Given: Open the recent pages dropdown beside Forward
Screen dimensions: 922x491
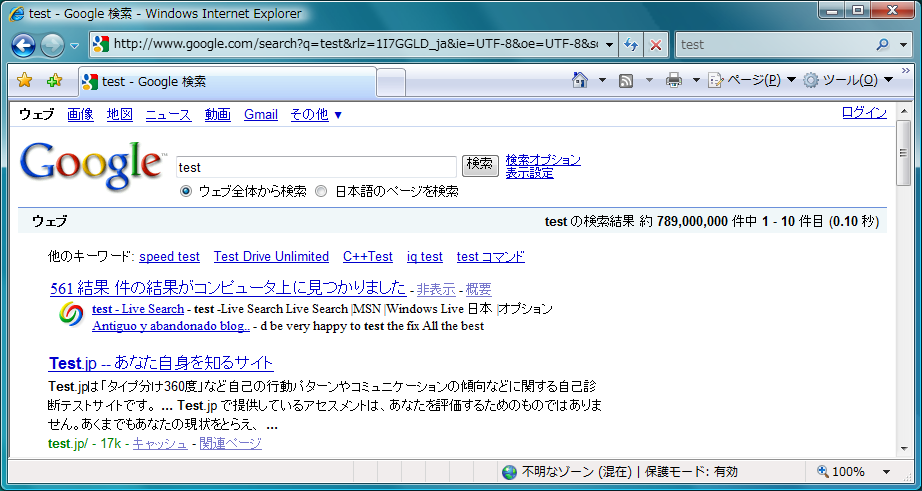Looking at the screenshot, I should click(x=75, y=46).
